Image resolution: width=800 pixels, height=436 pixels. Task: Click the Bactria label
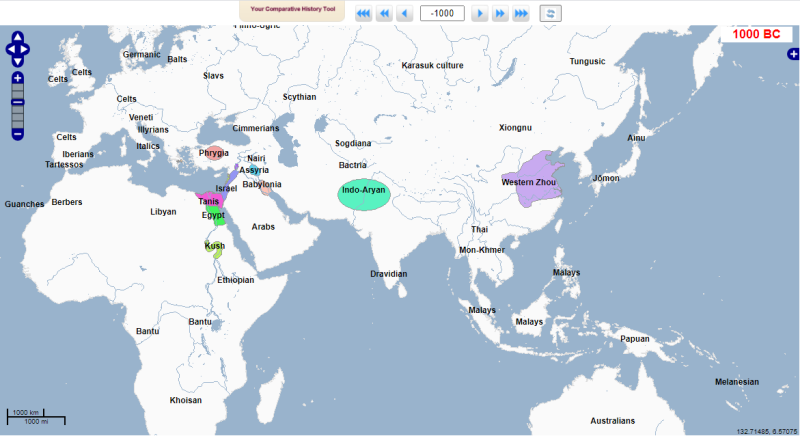tap(353, 165)
